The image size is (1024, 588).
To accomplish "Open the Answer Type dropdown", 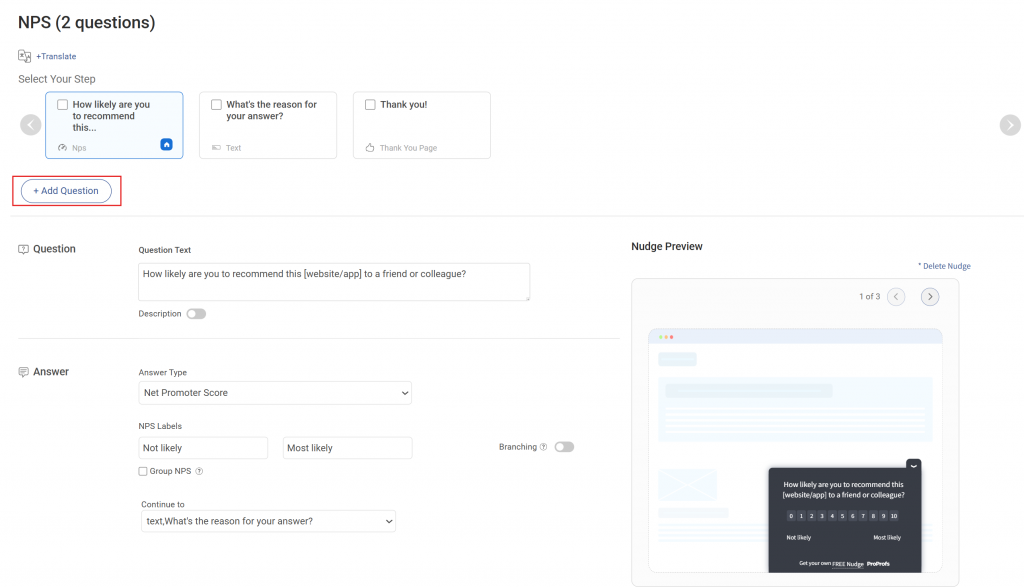I will coord(275,392).
